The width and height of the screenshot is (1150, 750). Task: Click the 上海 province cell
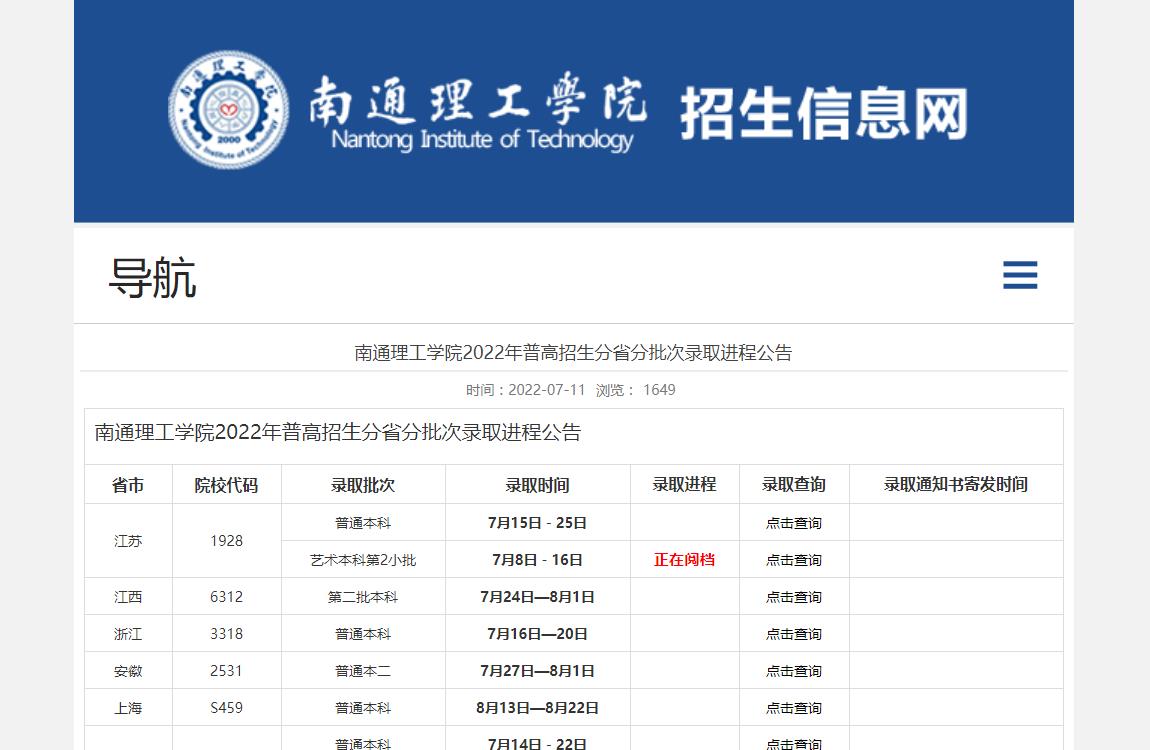[128, 708]
